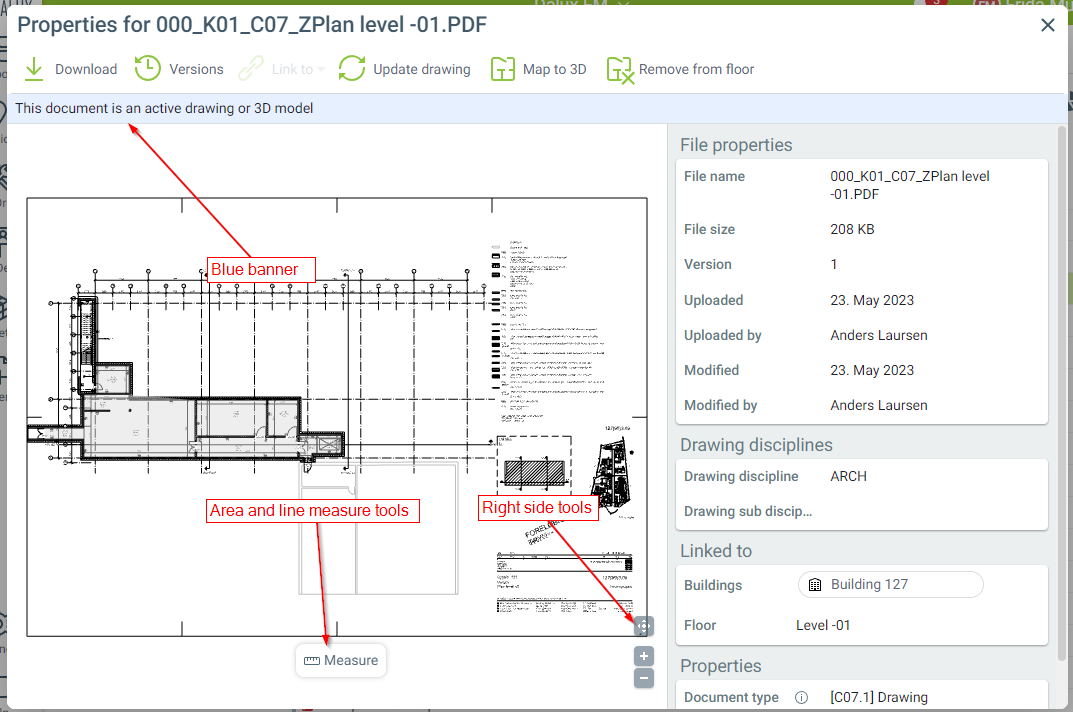Image resolution: width=1073 pixels, height=712 pixels.
Task: Click the Map to 3D icon
Action: pyautogui.click(x=502, y=69)
